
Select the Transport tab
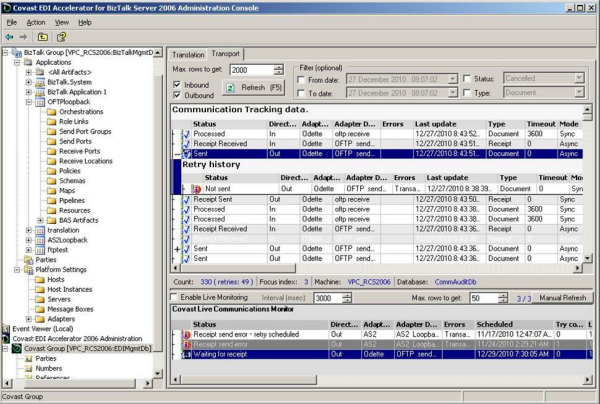point(225,54)
